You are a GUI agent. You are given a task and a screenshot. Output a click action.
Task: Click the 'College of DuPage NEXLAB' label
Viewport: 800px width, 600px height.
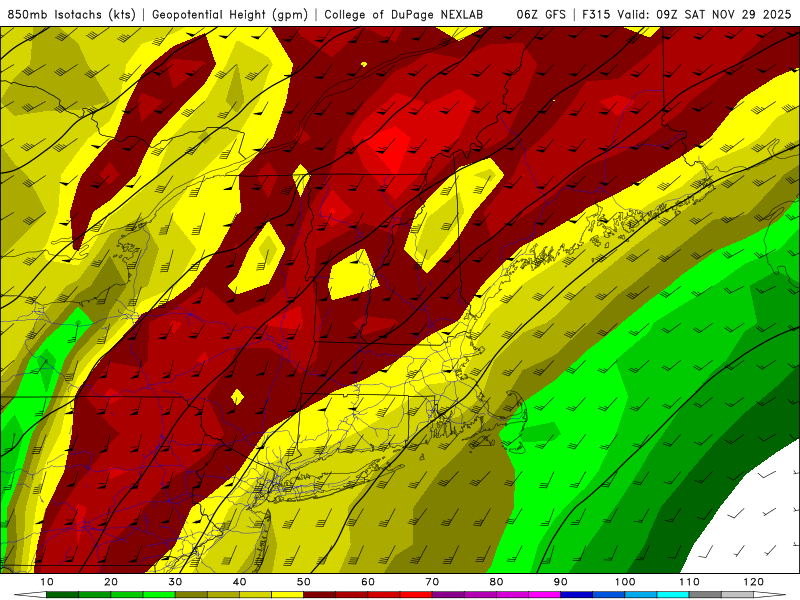click(404, 14)
